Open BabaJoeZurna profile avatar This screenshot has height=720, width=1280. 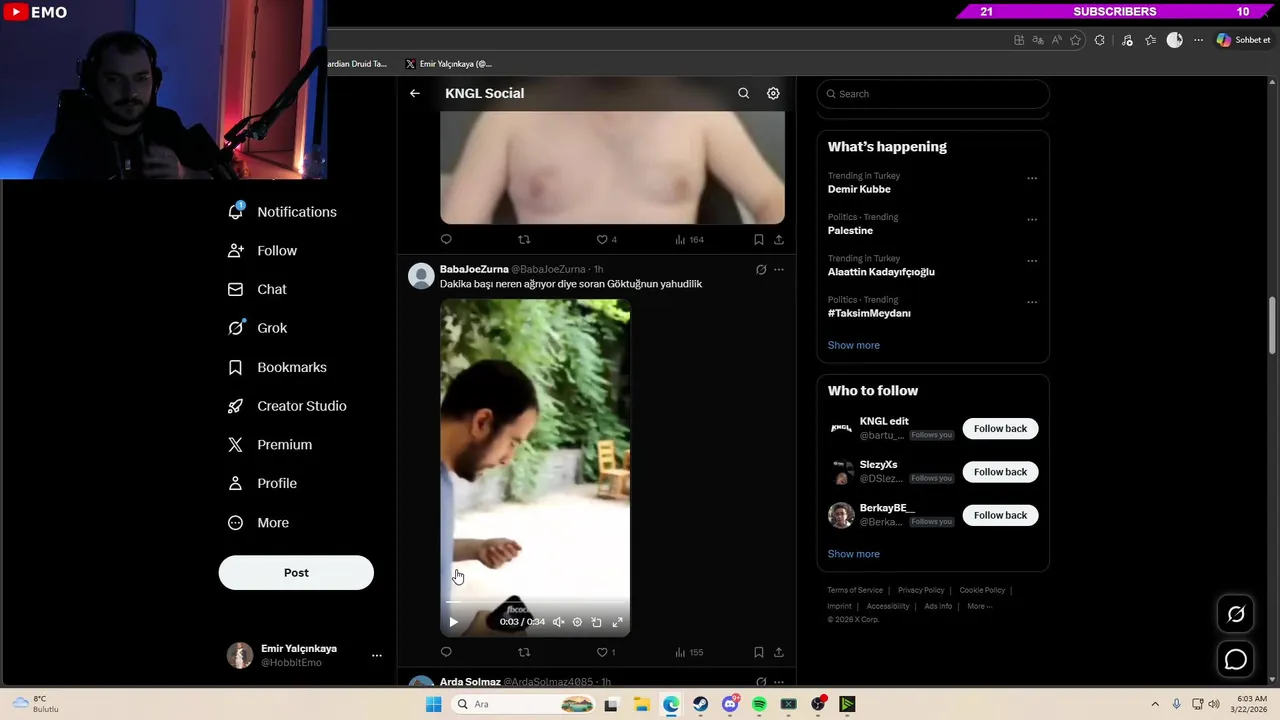pos(421,275)
